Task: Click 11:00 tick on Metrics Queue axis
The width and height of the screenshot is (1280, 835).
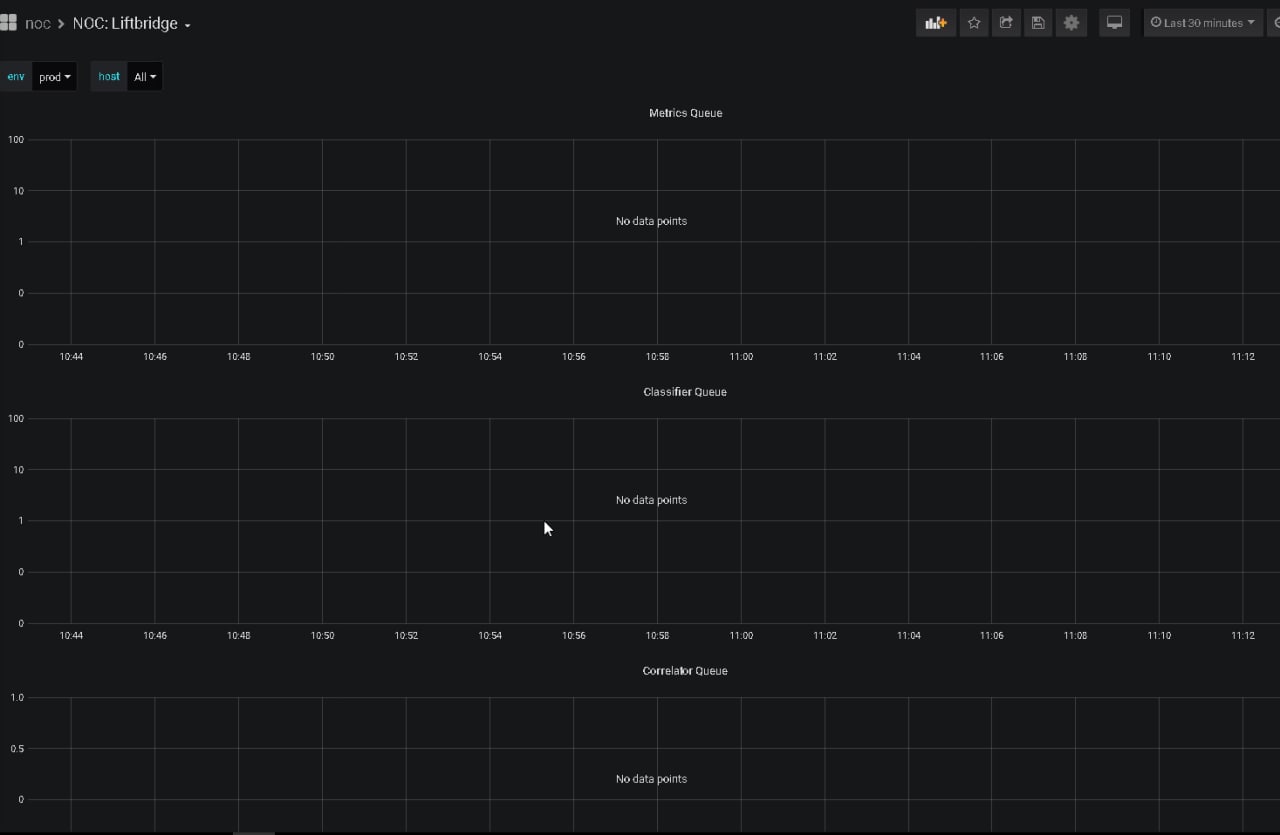Action: pos(741,357)
